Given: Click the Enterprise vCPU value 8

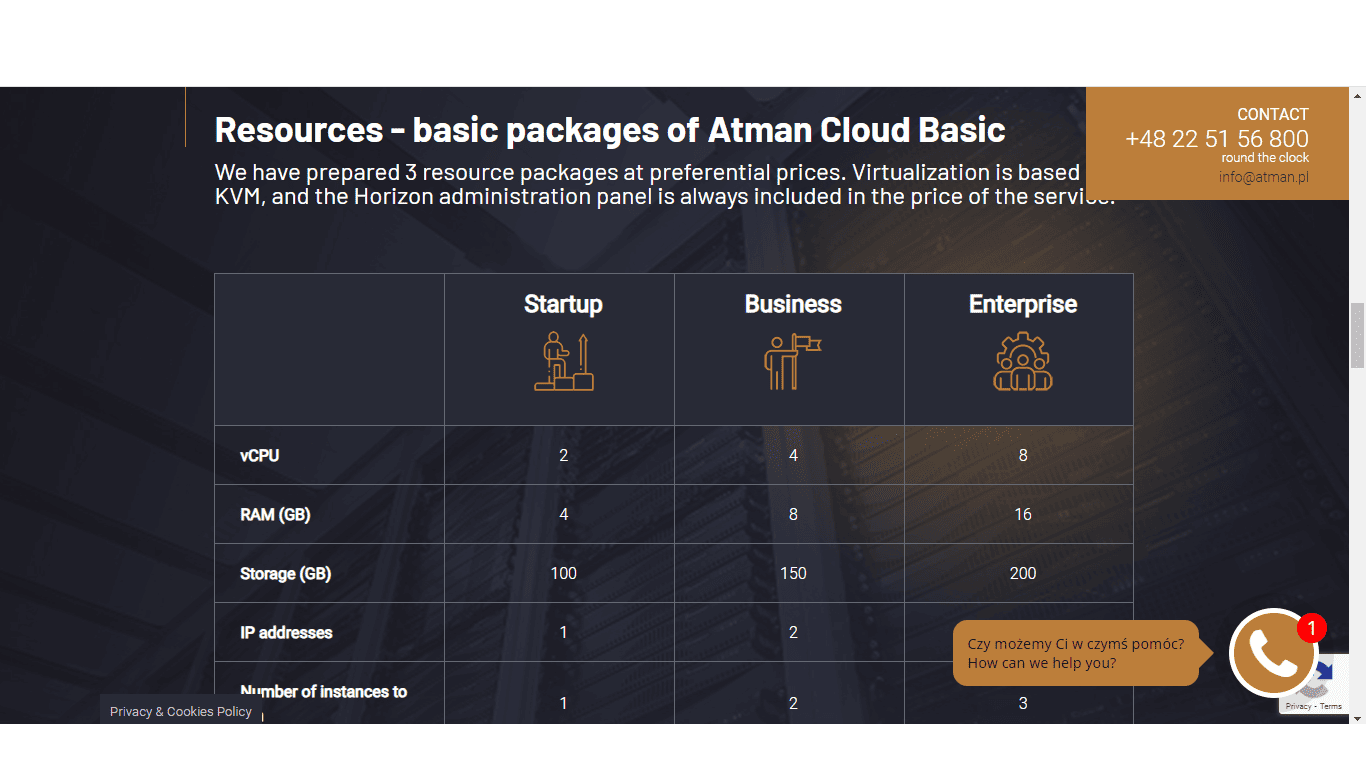Looking at the screenshot, I should (1023, 455).
